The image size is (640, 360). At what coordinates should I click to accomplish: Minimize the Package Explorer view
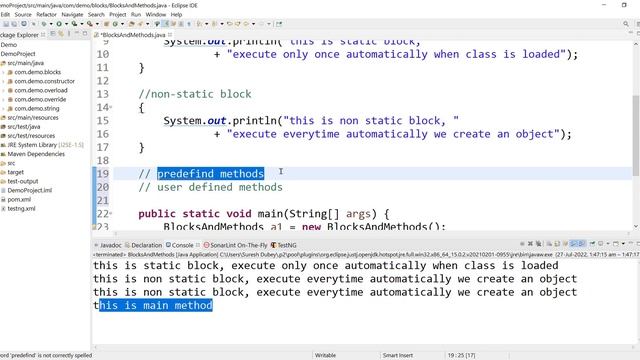coord(77,34)
